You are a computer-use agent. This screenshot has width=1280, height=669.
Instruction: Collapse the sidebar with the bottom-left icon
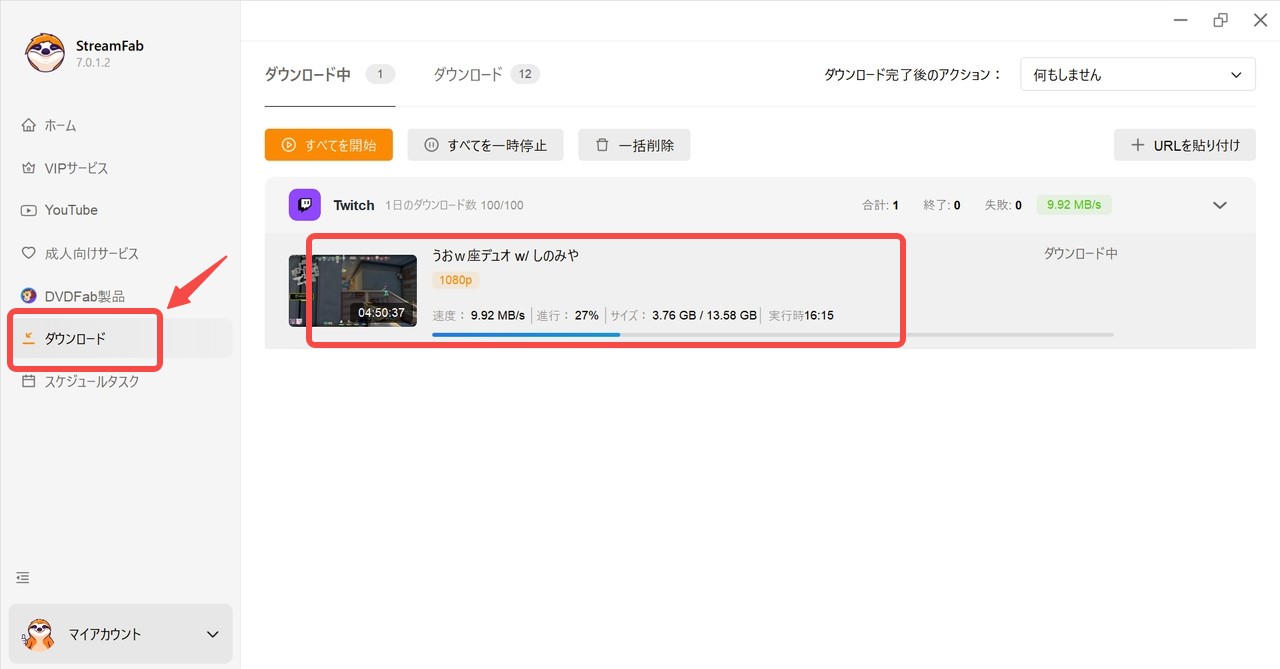click(x=22, y=577)
